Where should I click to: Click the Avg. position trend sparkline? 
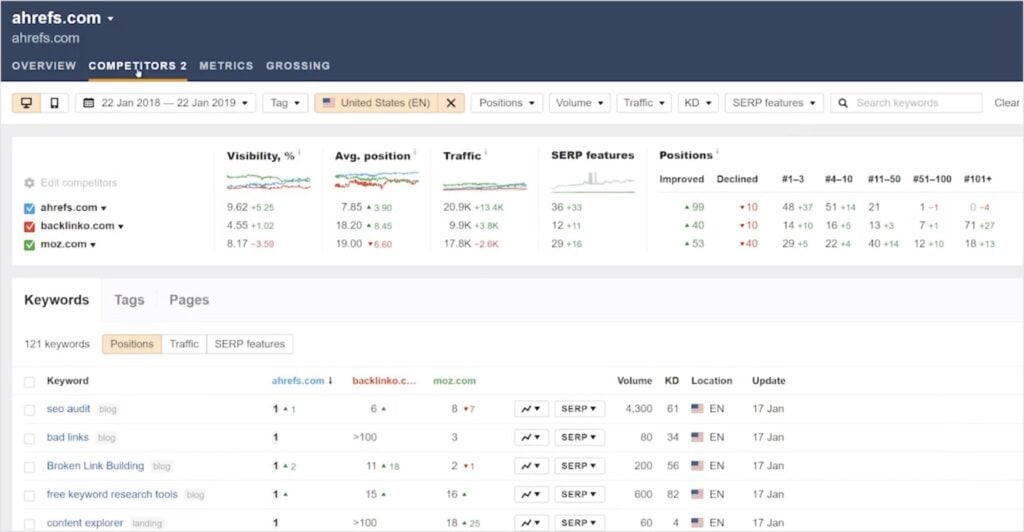377,180
